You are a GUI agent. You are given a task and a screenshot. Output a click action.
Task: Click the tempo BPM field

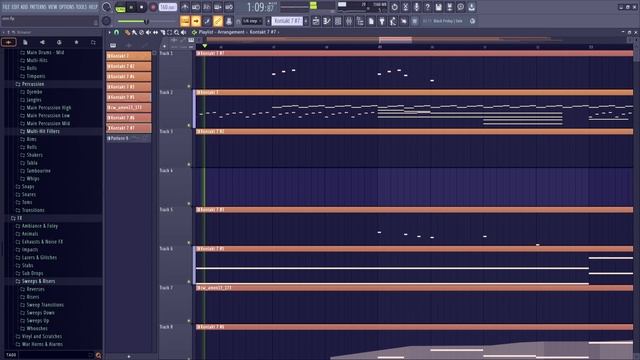[167, 7]
